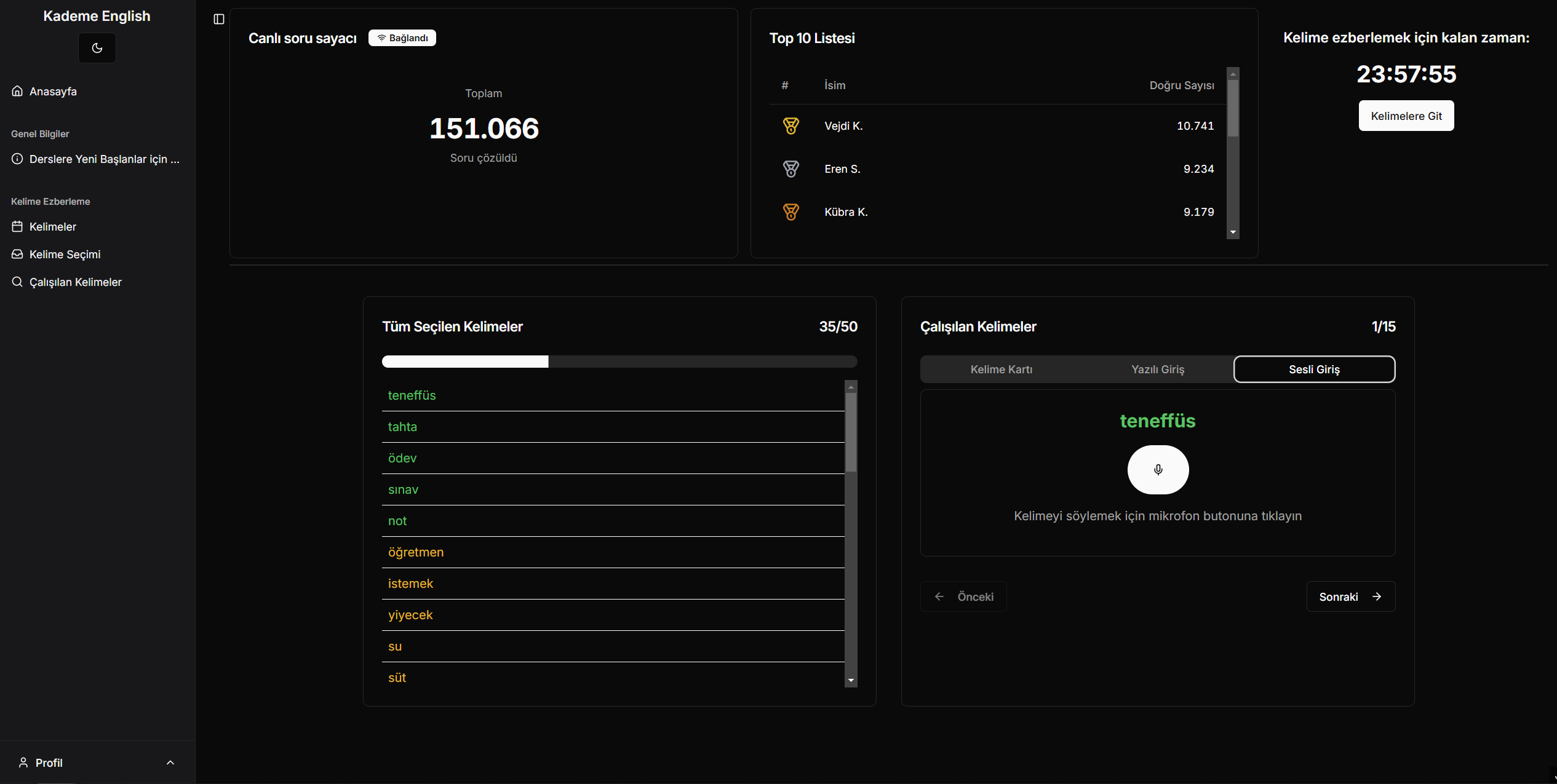Click the Bağlandı connection badge
Image resolution: width=1557 pixels, height=784 pixels.
point(402,38)
